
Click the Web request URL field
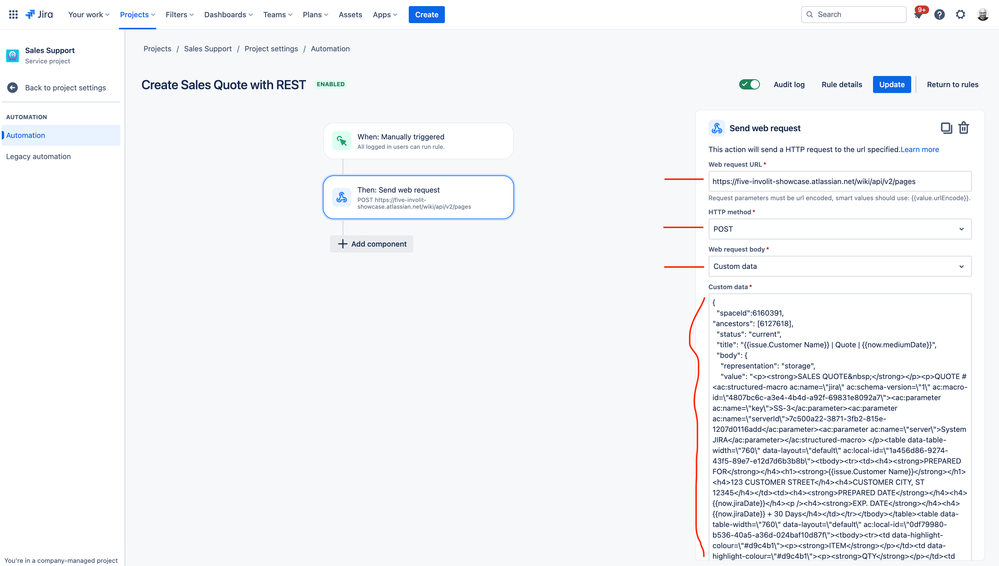[x=840, y=181]
